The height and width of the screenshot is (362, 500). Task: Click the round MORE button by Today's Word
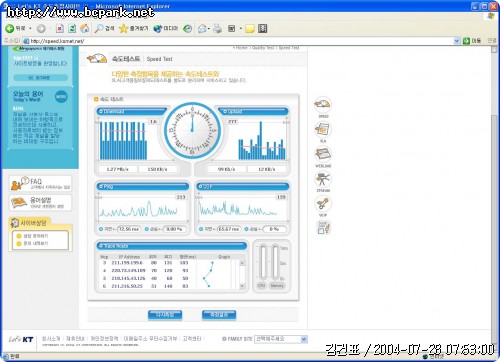click(61, 97)
